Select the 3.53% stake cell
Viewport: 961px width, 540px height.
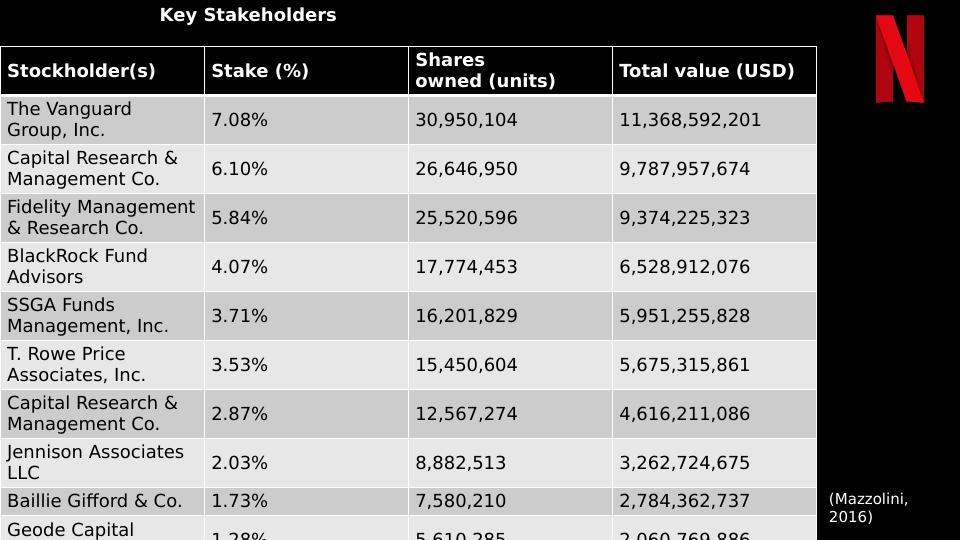240,365
